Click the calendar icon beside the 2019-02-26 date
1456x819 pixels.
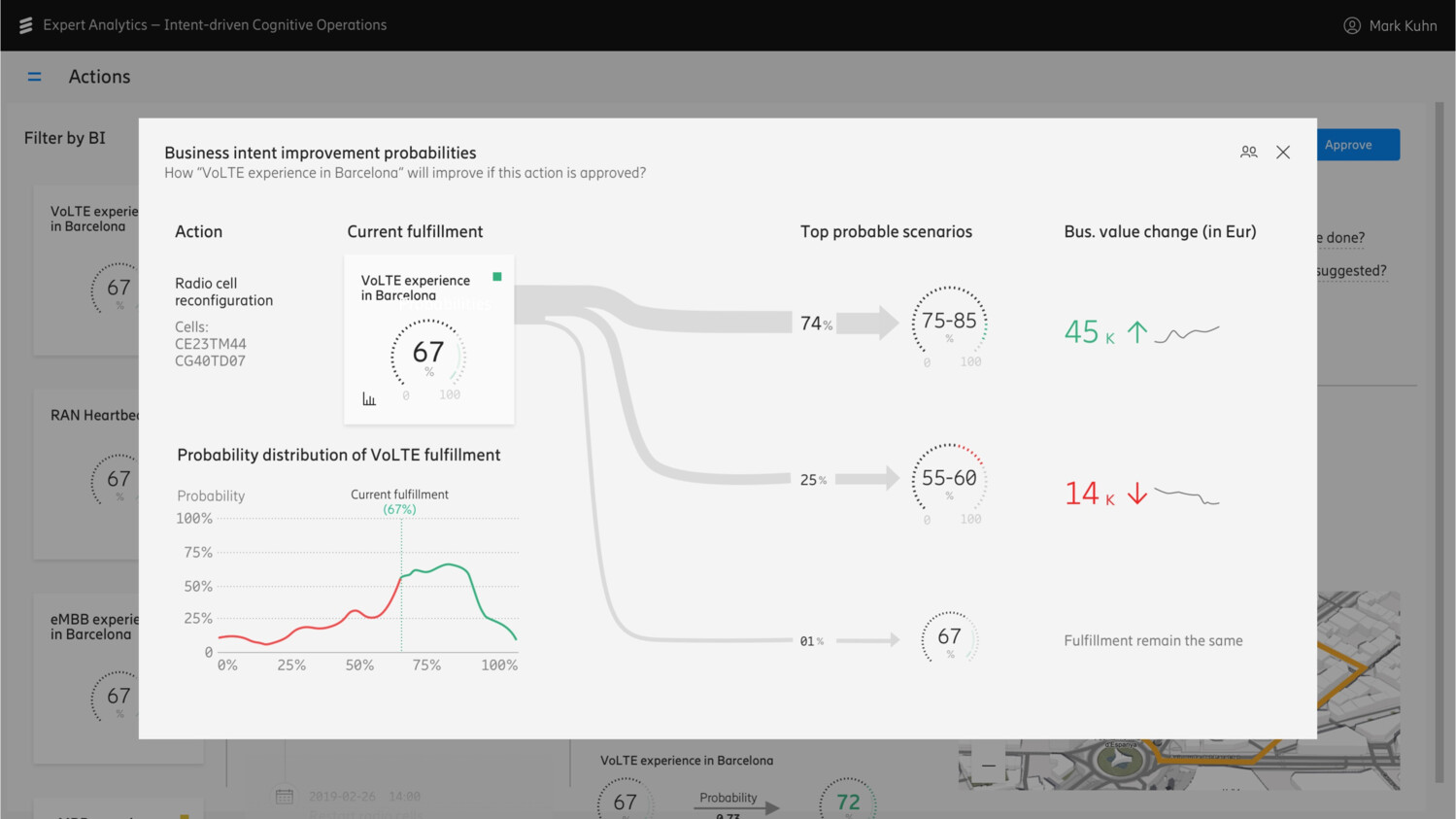click(x=284, y=796)
